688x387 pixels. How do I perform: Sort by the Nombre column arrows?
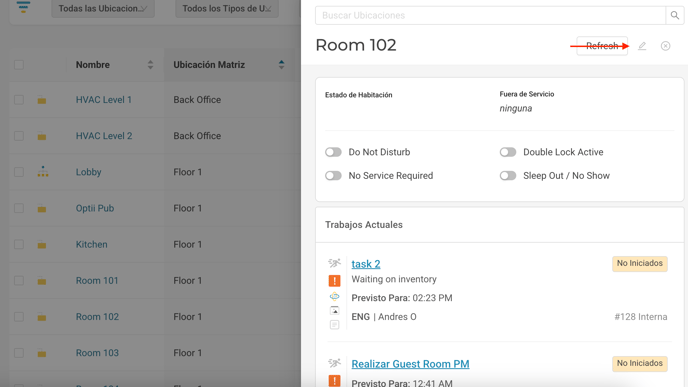click(150, 65)
